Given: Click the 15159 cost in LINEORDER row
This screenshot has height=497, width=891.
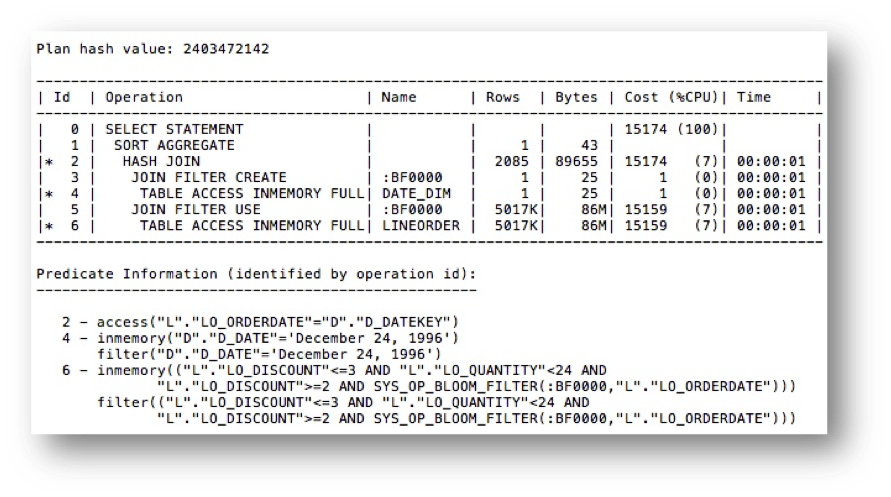Looking at the screenshot, I should point(646,225).
